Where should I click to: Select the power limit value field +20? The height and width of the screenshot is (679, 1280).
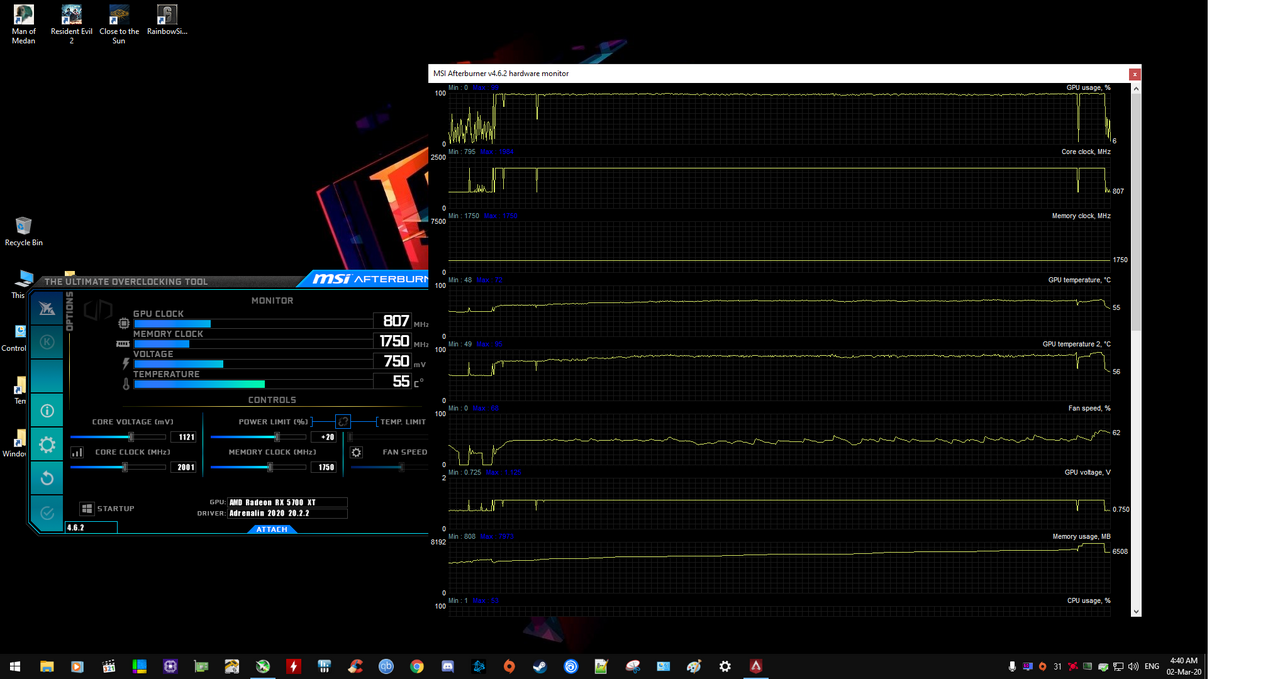tap(324, 437)
